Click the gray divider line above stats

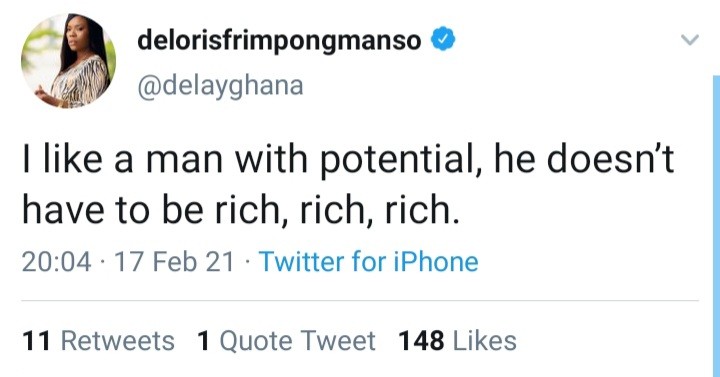pos(360,301)
